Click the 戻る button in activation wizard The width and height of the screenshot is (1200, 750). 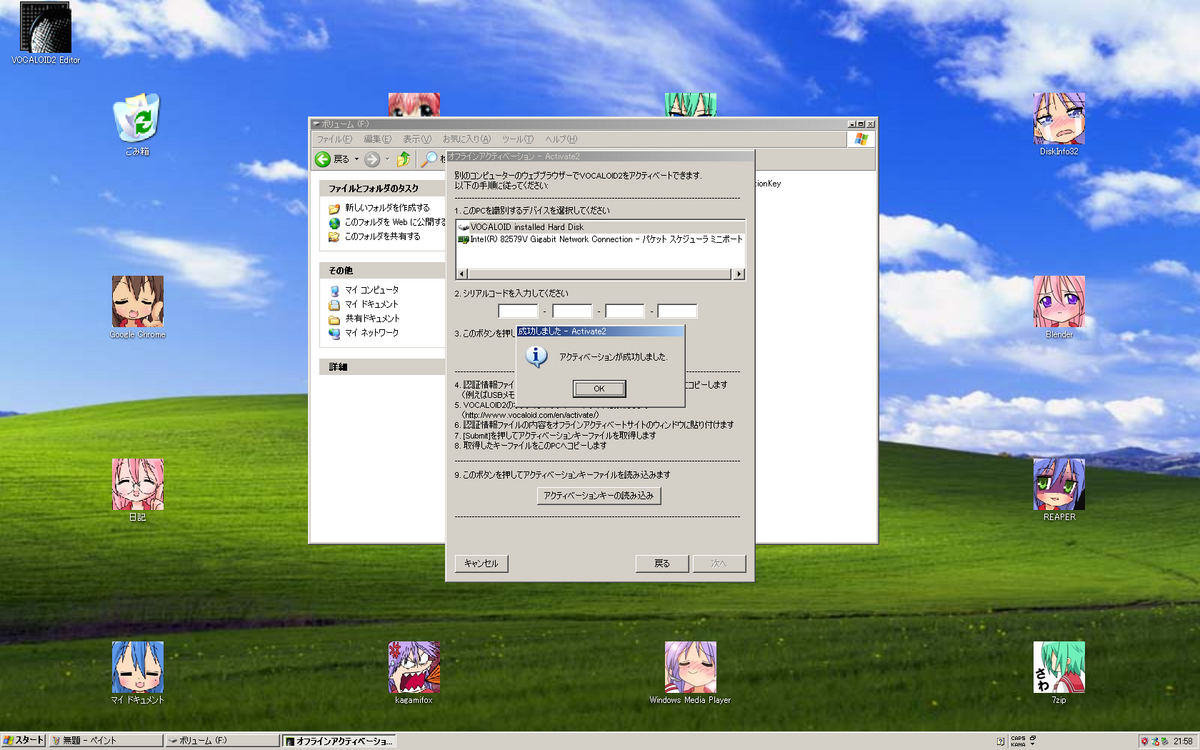662,563
